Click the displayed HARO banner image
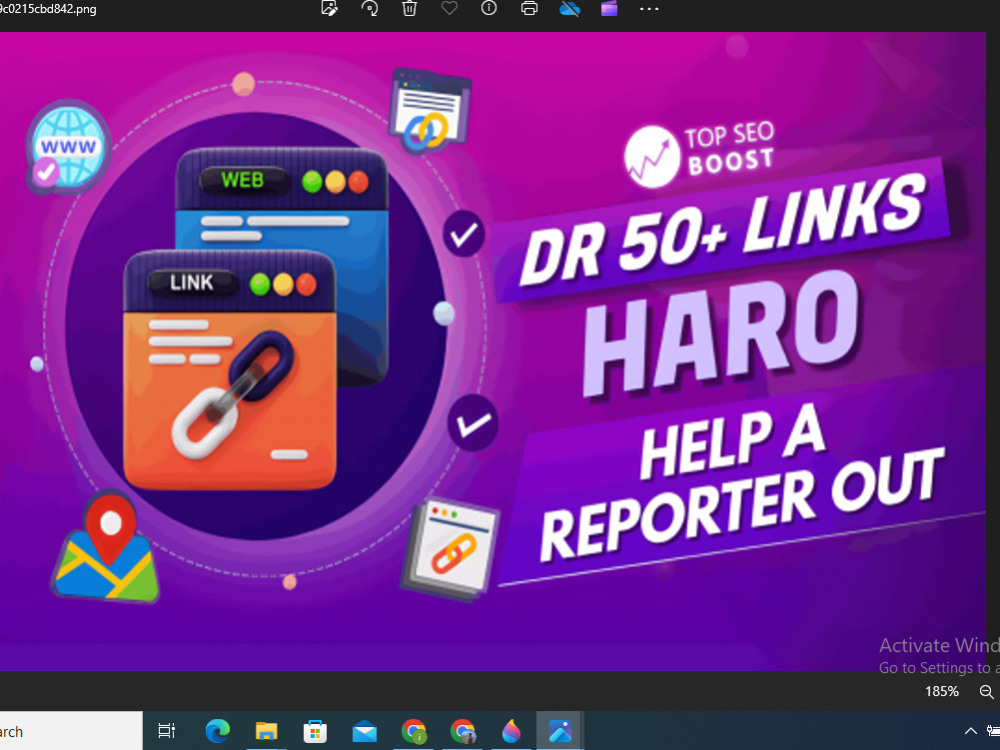The width and height of the screenshot is (1000, 750). 492,351
